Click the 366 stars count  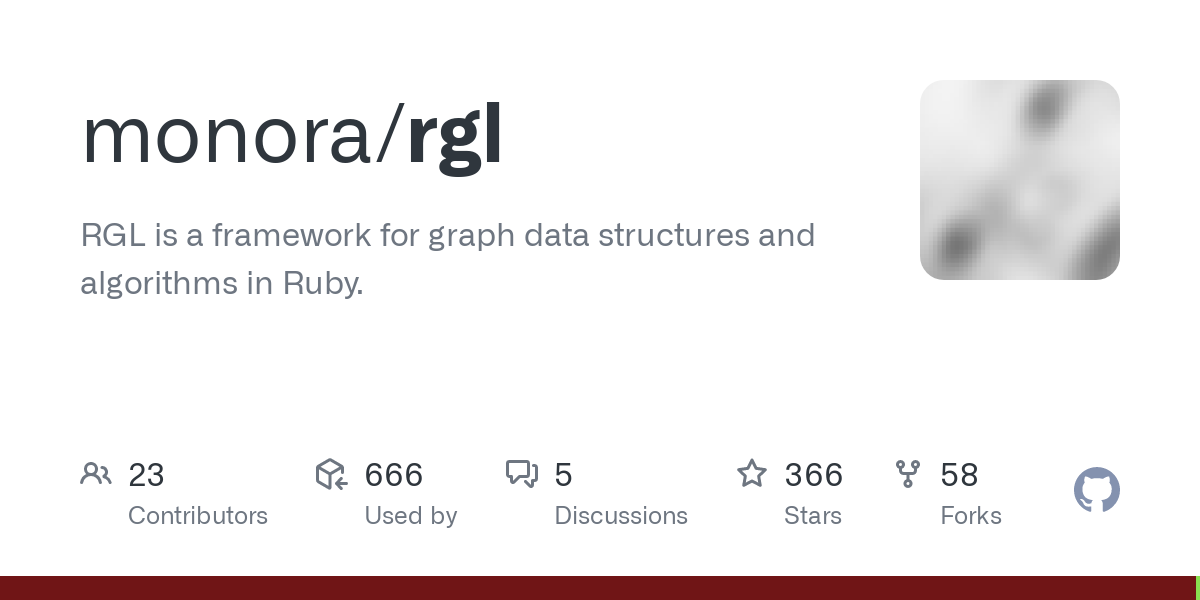814,475
